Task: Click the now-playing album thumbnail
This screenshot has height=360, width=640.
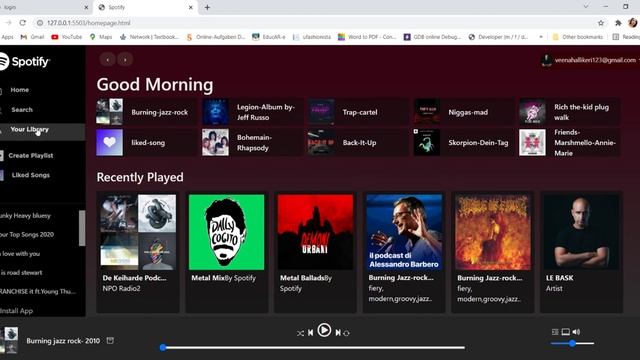Action: click(9, 340)
